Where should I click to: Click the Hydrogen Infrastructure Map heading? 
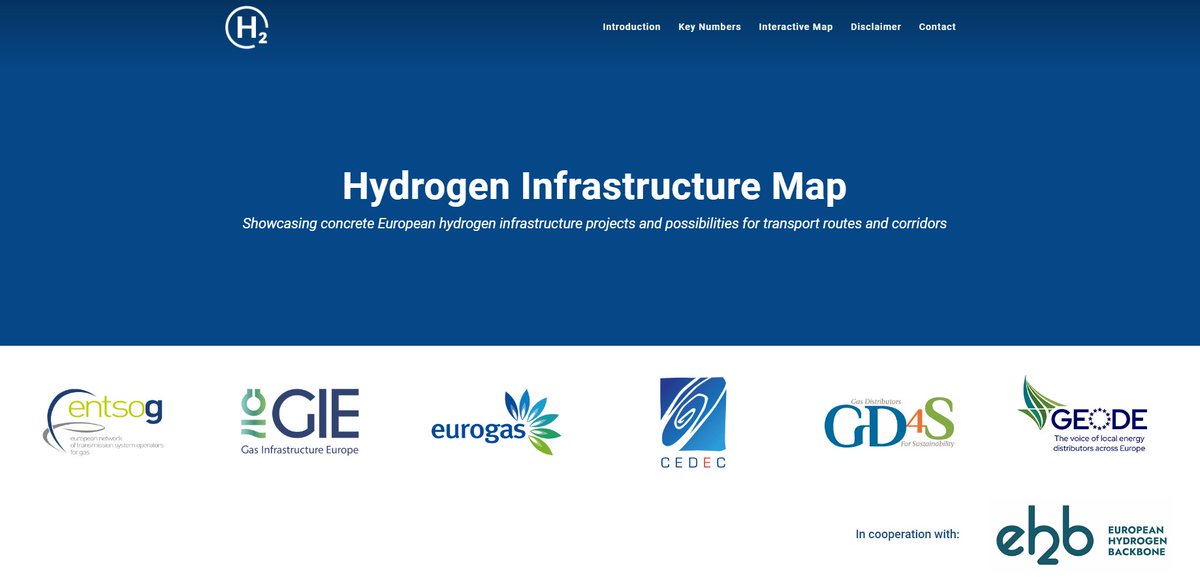point(594,187)
